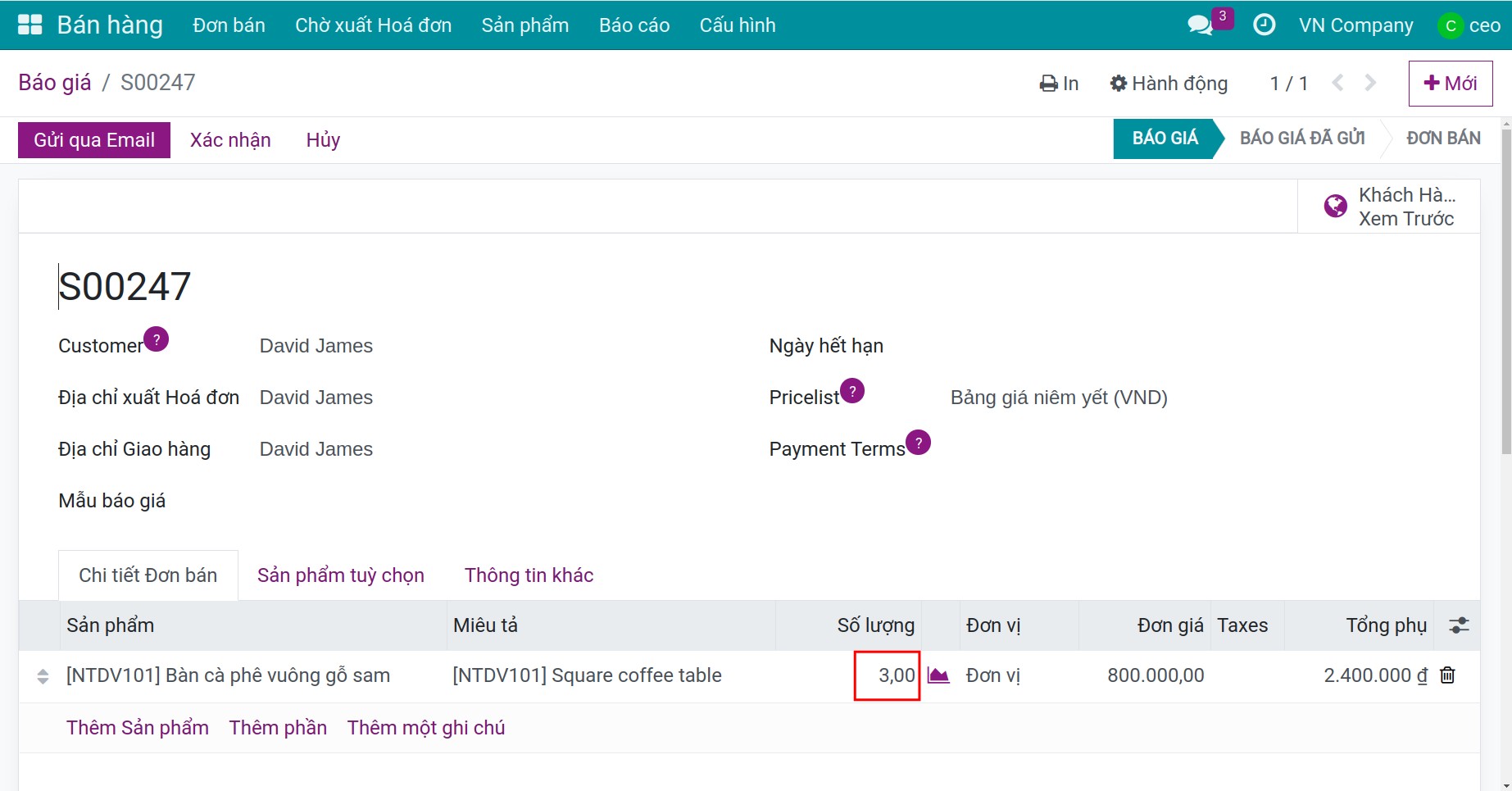Viewport: 1512px width, 791px height.
Task: Delete the order line with trash icon
Action: (x=1448, y=675)
